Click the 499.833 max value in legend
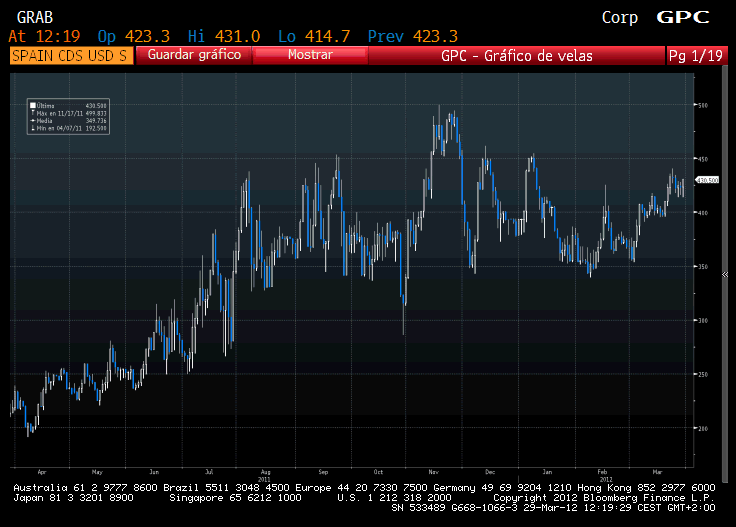 pos(96,113)
